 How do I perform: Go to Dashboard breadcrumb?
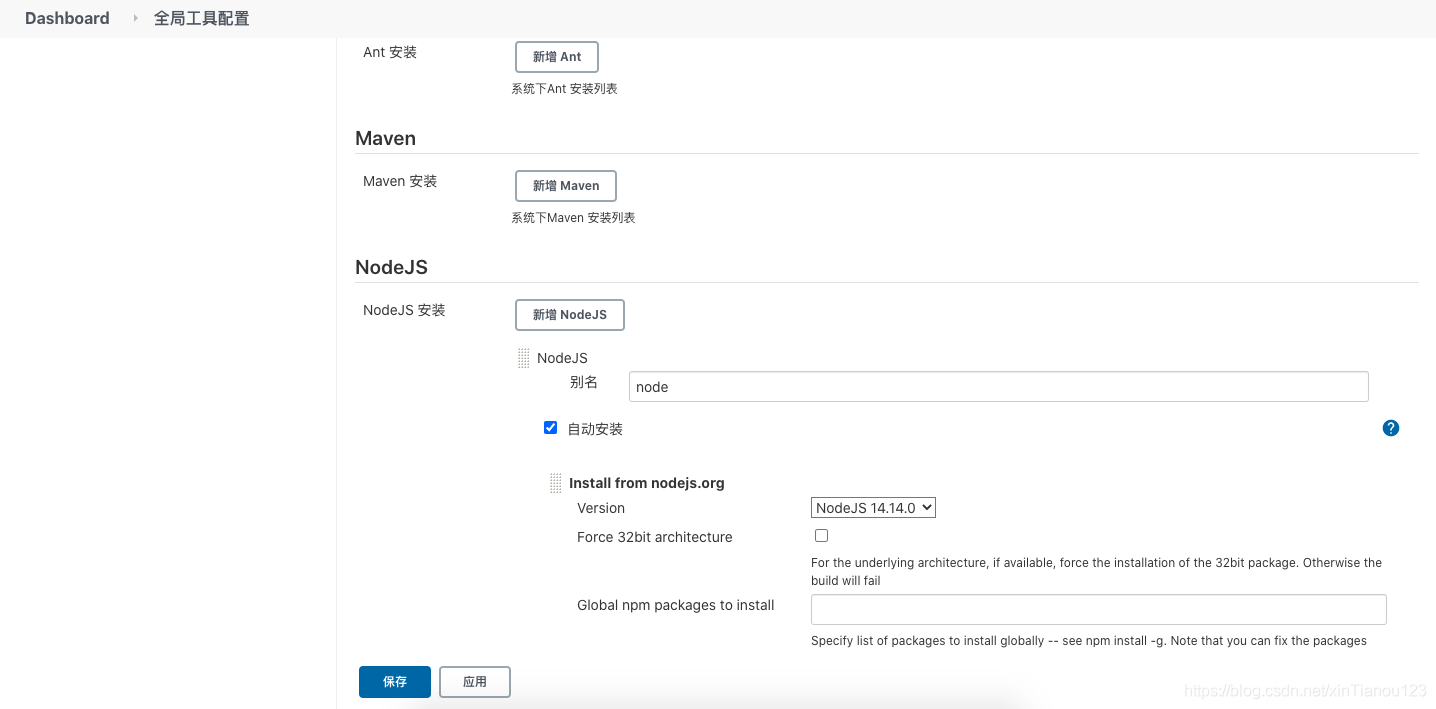click(x=67, y=18)
